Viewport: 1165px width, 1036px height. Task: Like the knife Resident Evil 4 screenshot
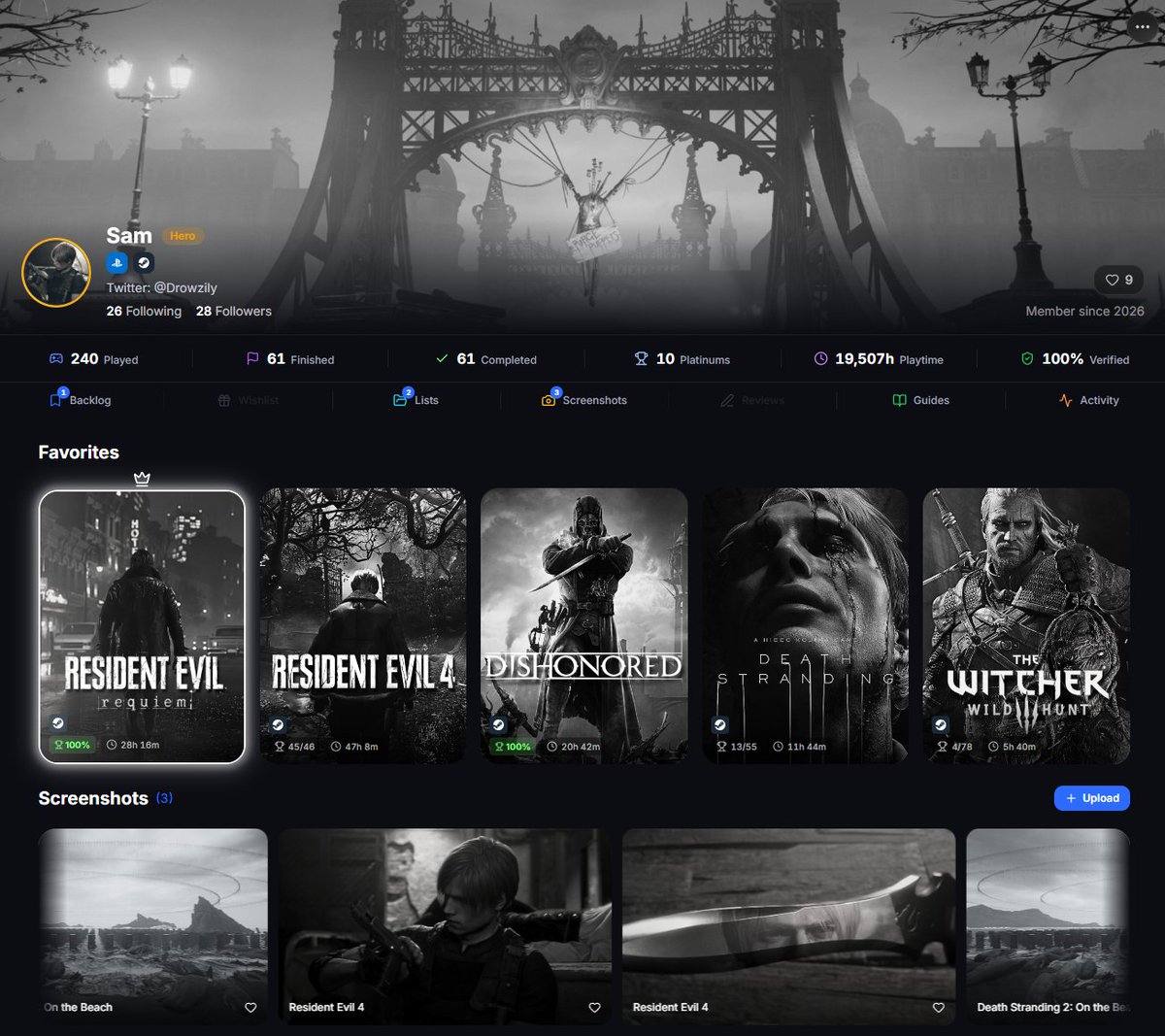tap(938, 1008)
